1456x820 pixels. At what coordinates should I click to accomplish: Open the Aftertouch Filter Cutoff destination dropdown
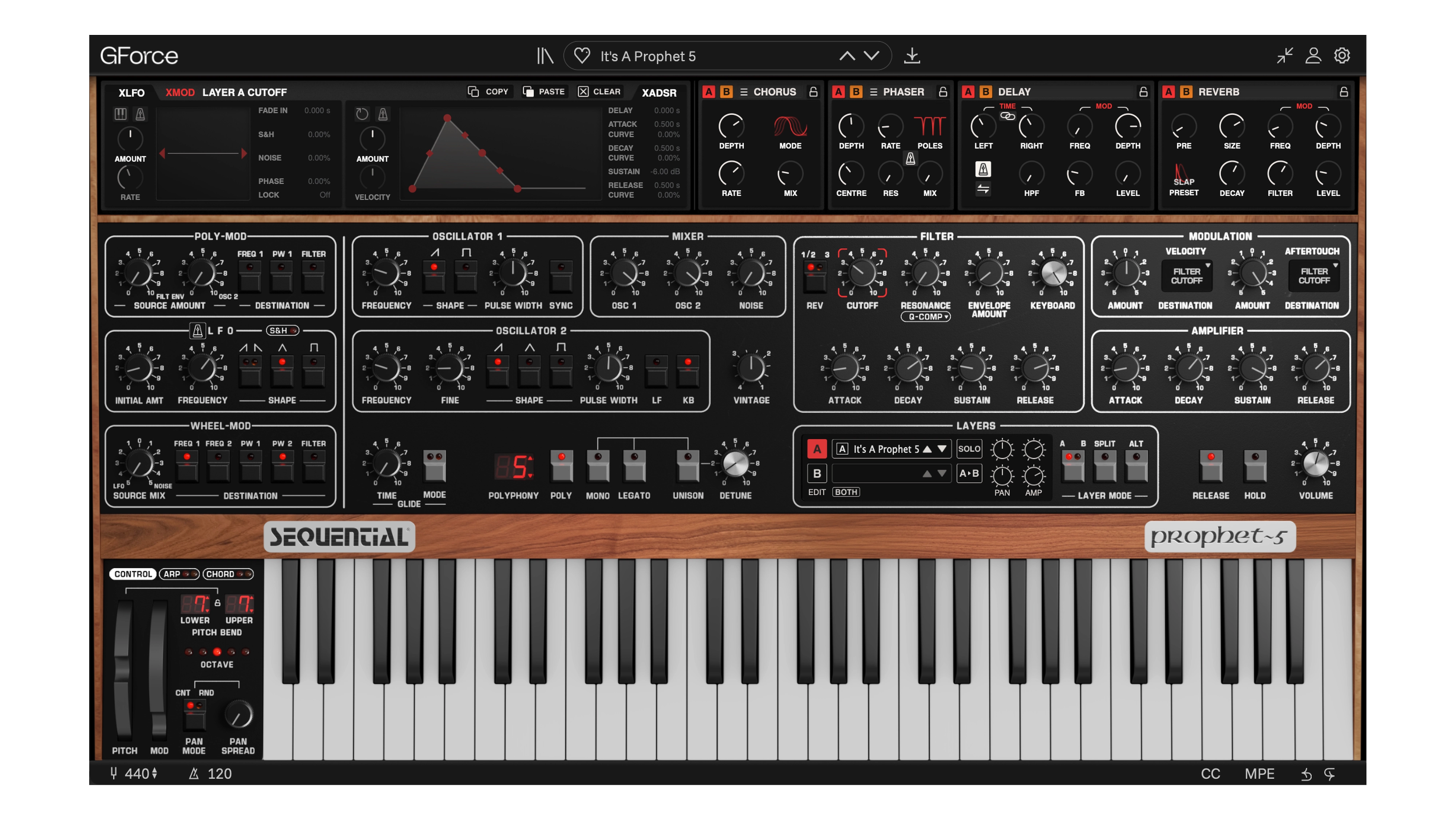click(1314, 276)
